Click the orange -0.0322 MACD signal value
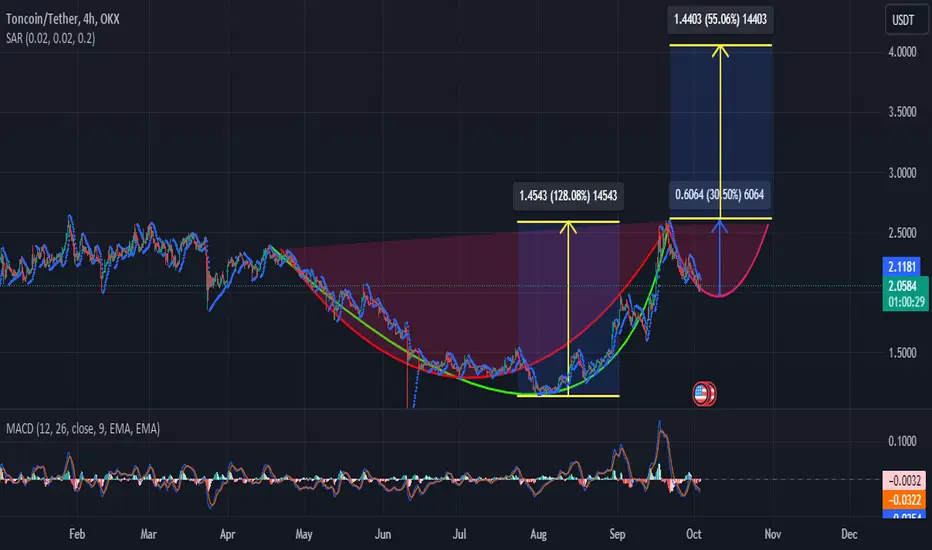This screenshot has height=550, width=932. pyautogui.click(x=905, y=499)
